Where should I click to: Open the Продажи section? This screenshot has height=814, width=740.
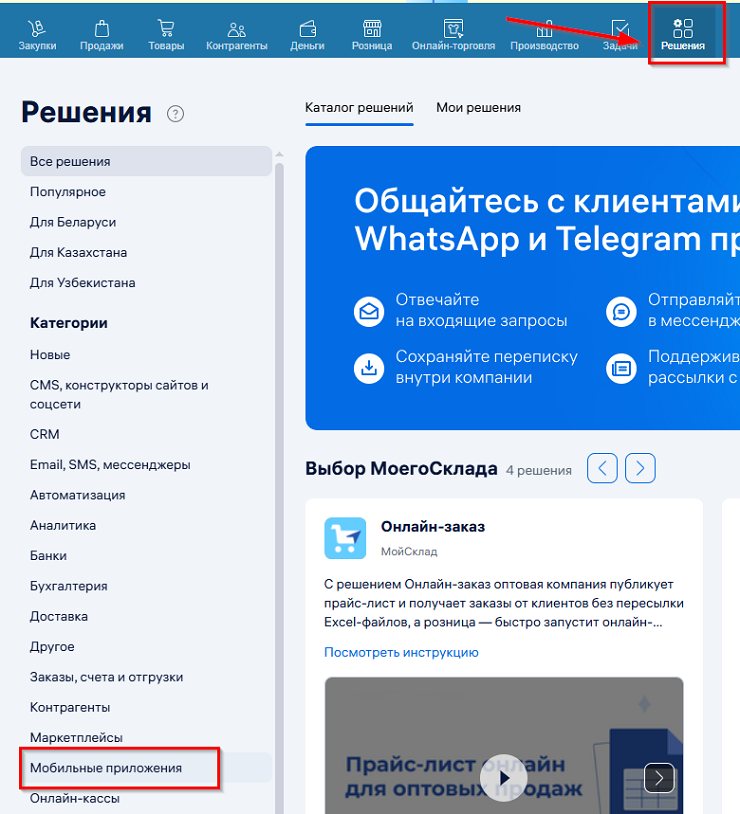point(102,35)
